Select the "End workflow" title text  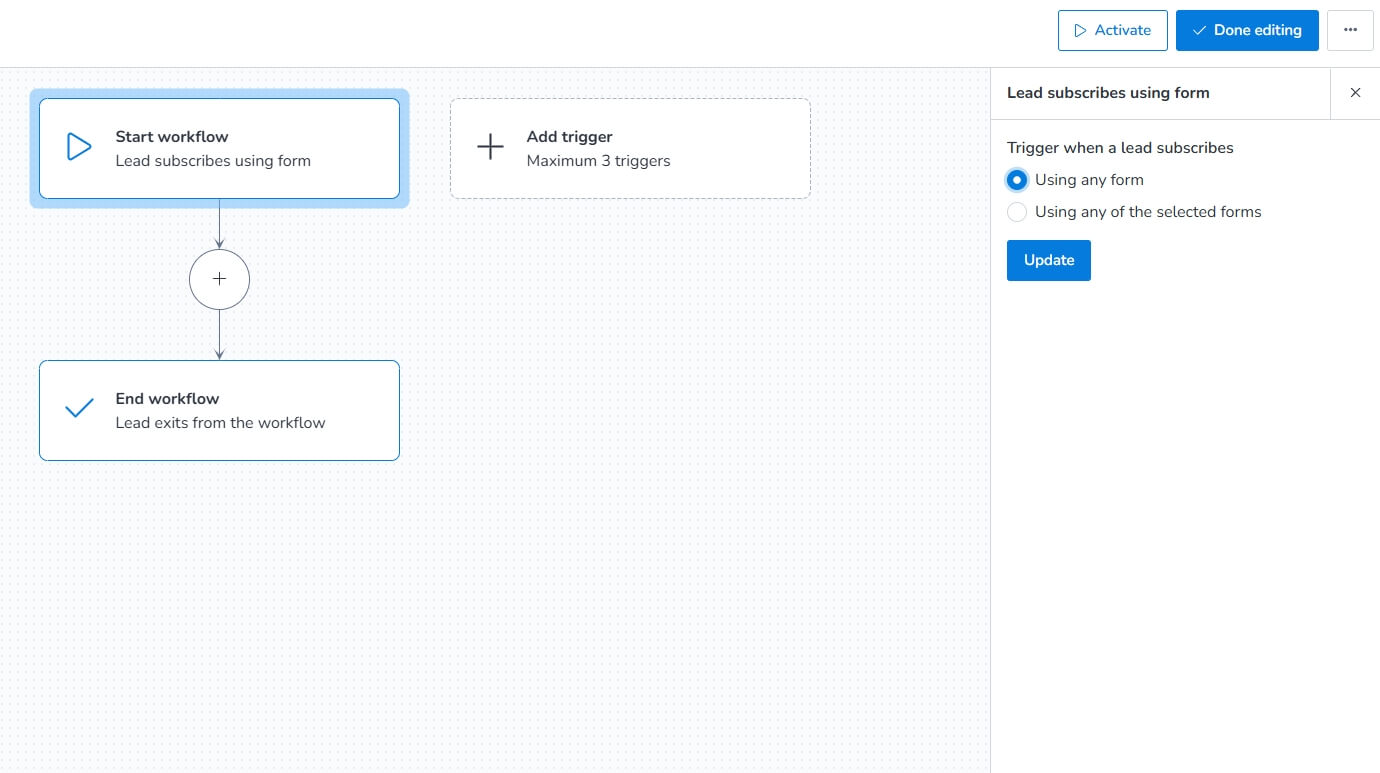tap(167, 399)
